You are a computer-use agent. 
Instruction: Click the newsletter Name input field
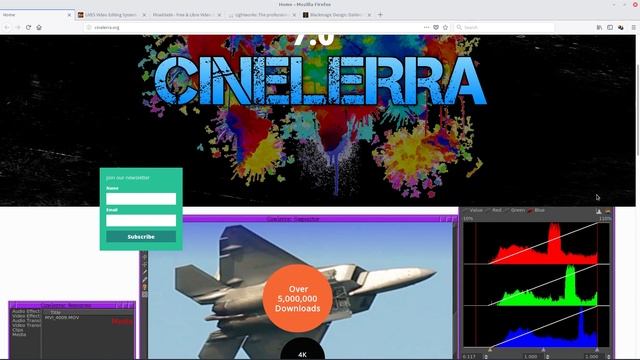tap(141, 199)
